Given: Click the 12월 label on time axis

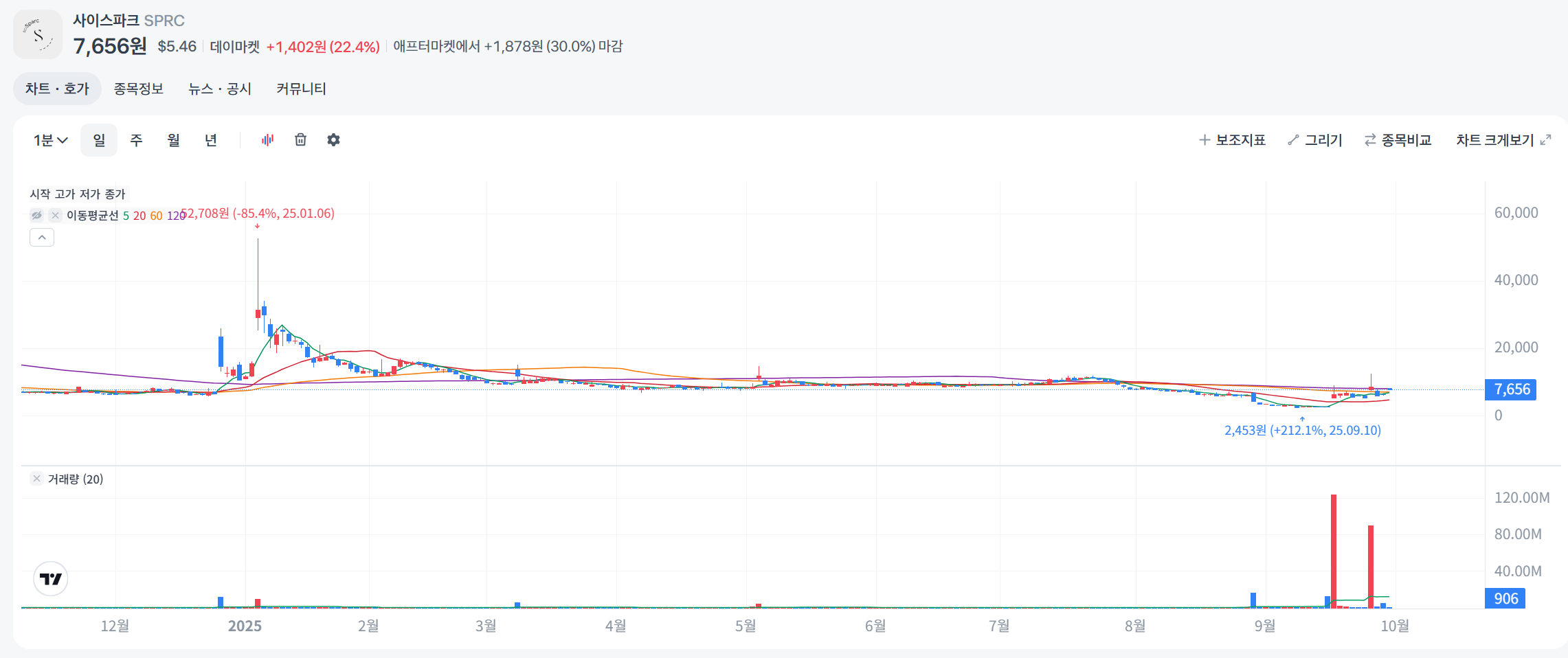Looking at the screenshot, I should tap(115, 626).
